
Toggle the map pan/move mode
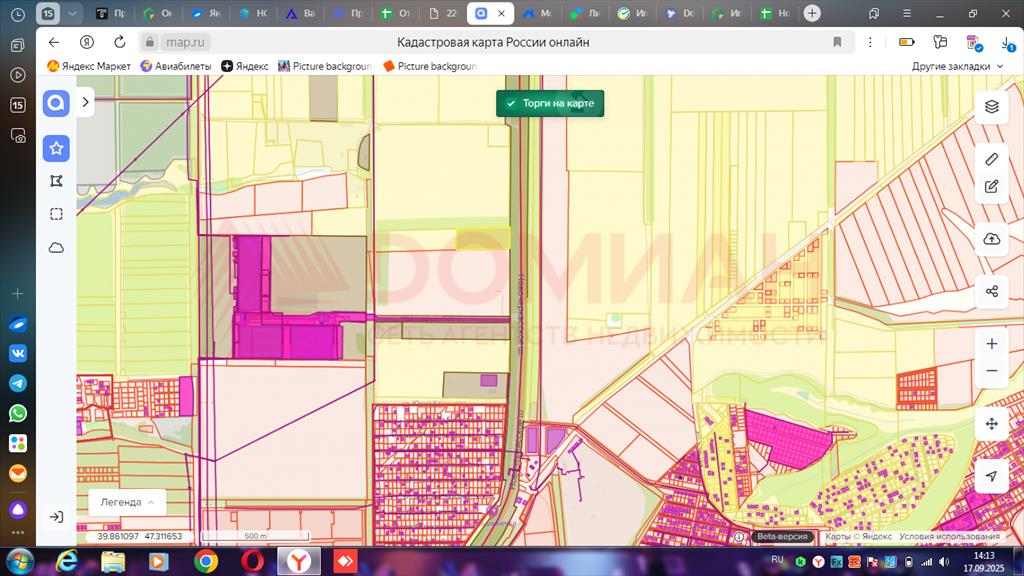tap(991, 424)
